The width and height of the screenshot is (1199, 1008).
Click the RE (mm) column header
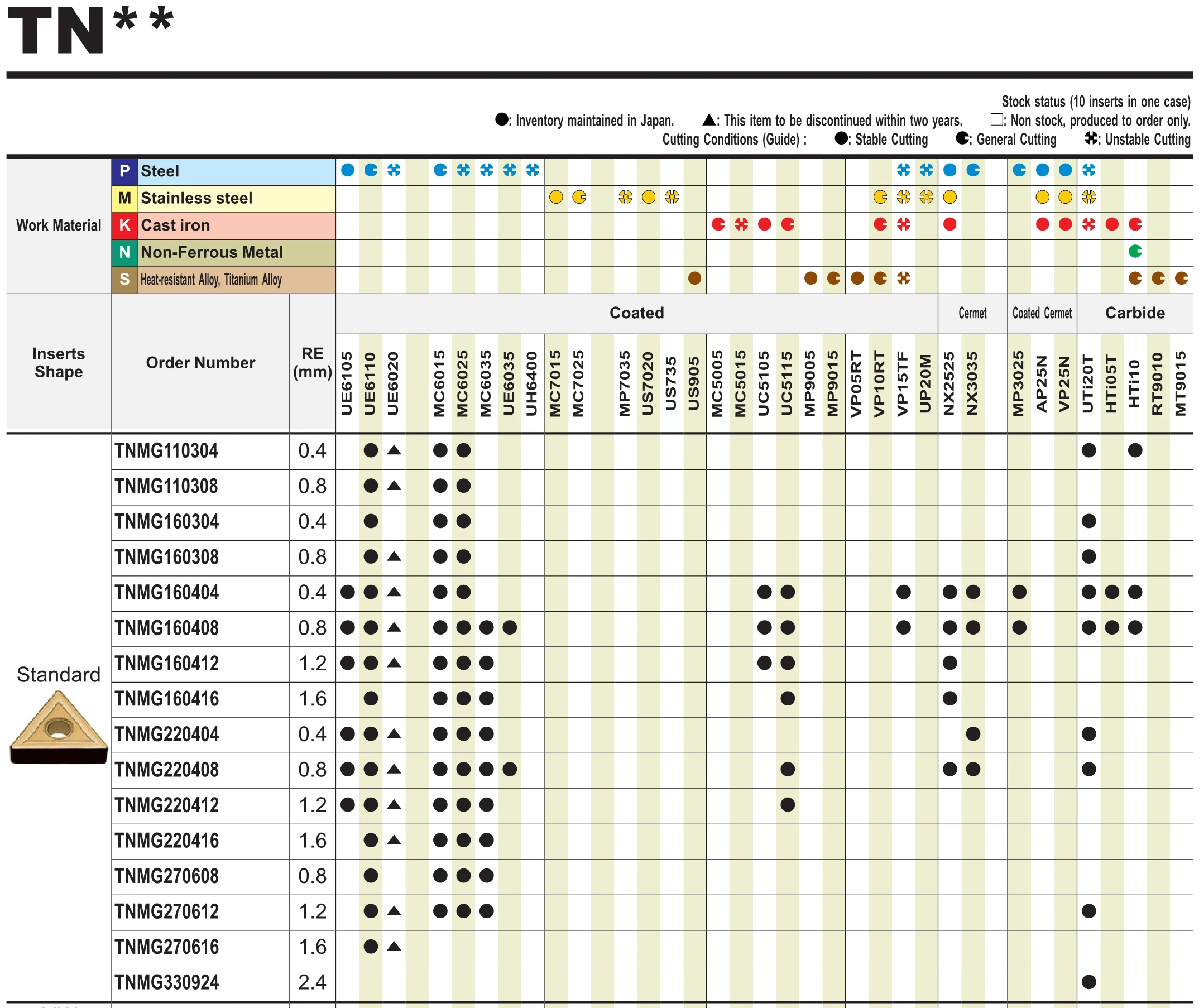click(x=312, y=363)
